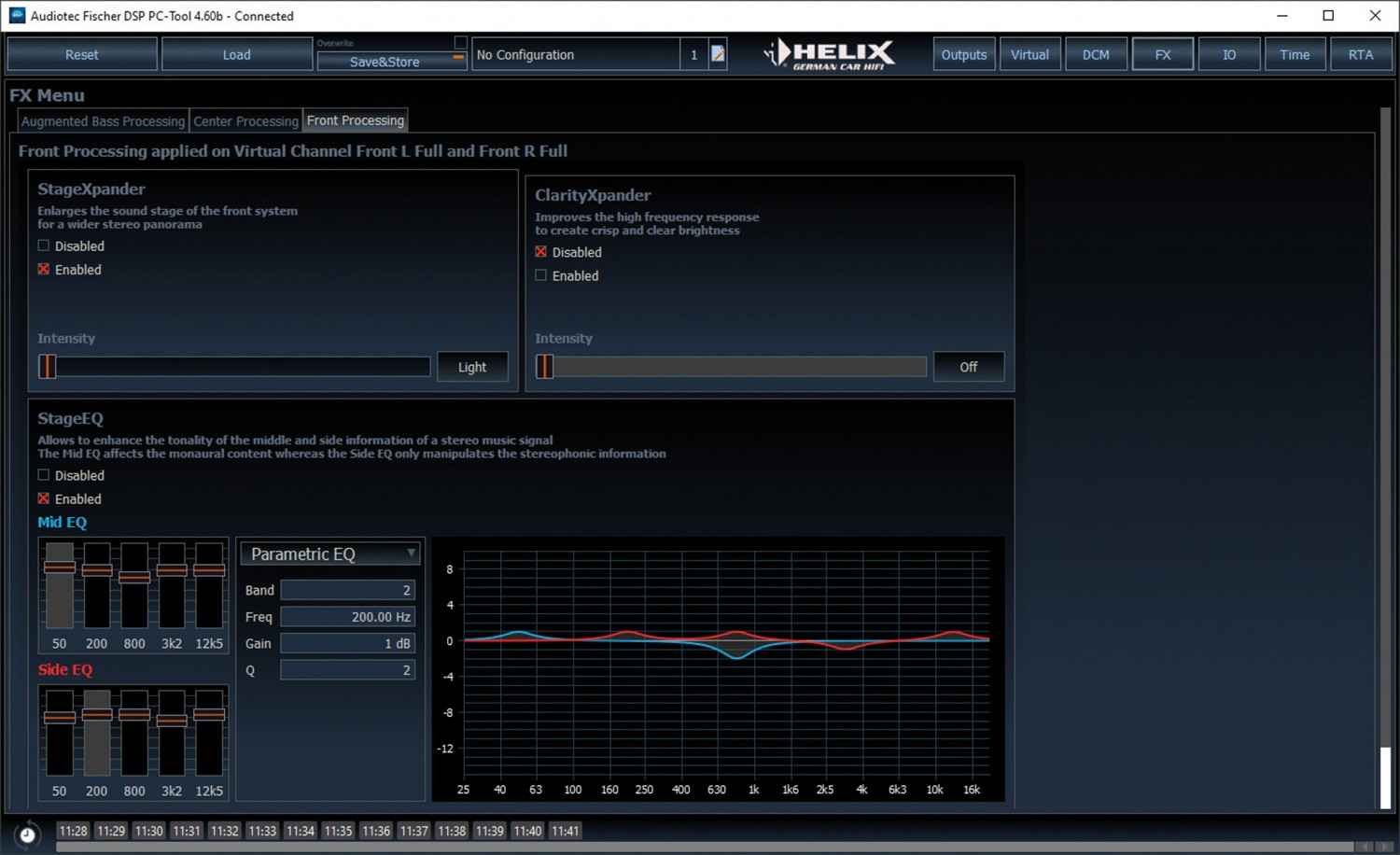Screen dimensions: 1400x855
Task: Open the configuration notes edit icon
Action: 718,54
